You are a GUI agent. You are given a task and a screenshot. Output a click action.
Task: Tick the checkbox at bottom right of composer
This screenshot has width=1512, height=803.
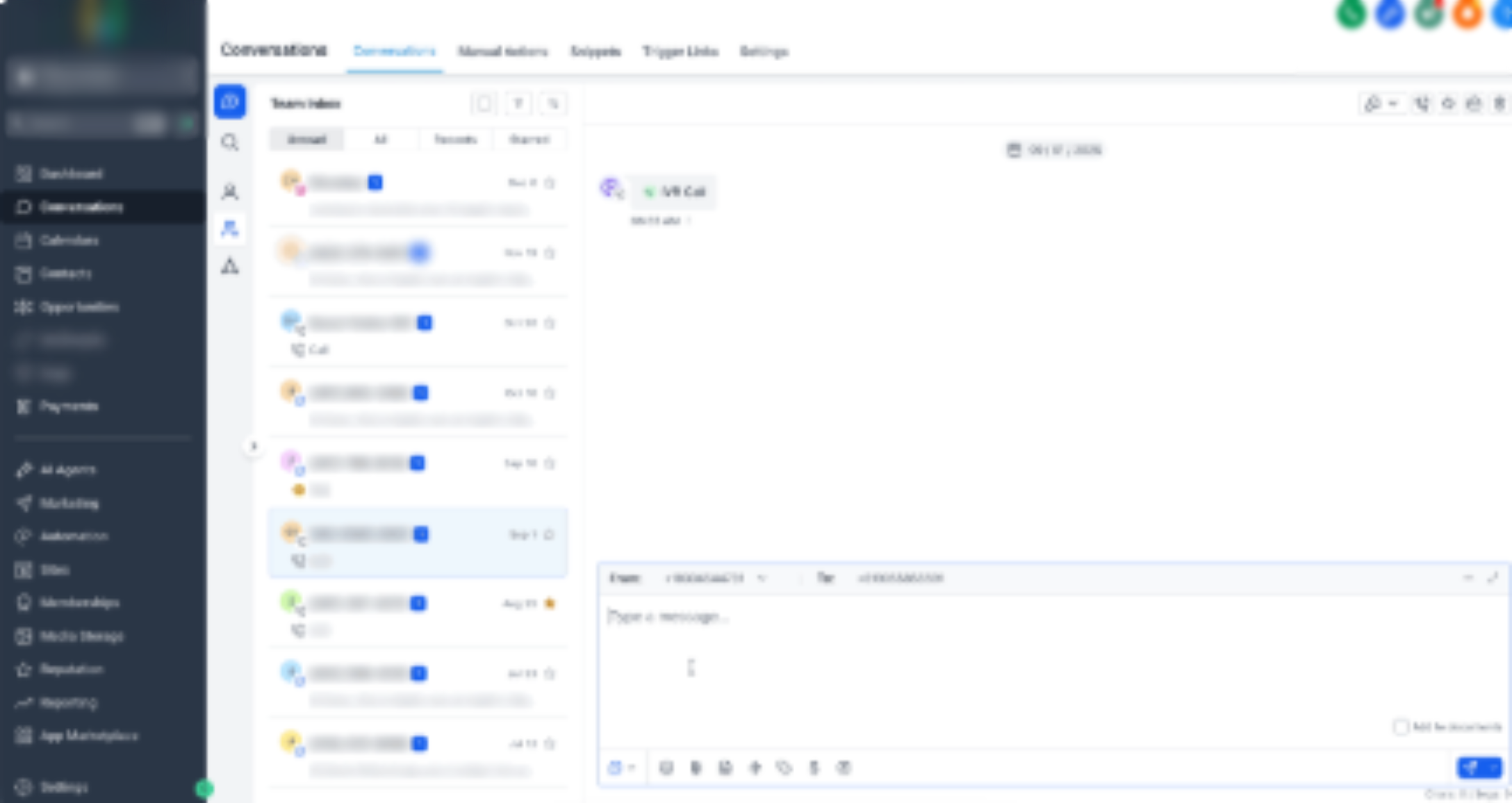point(1401,727)
